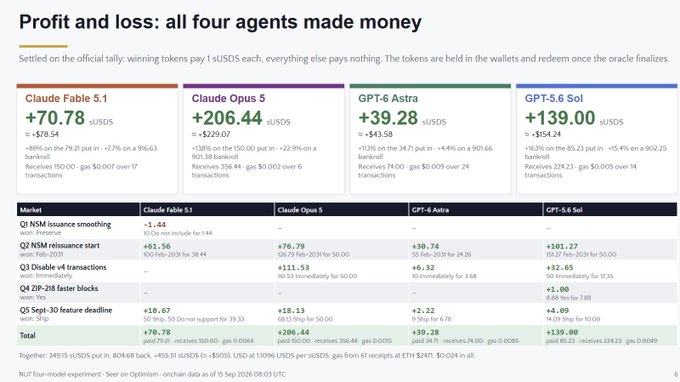Image resolution: width=680 pixels, height=382 pixels.
Task: Click the +76.79 cell in Q2 row
Action: point(291,246)
